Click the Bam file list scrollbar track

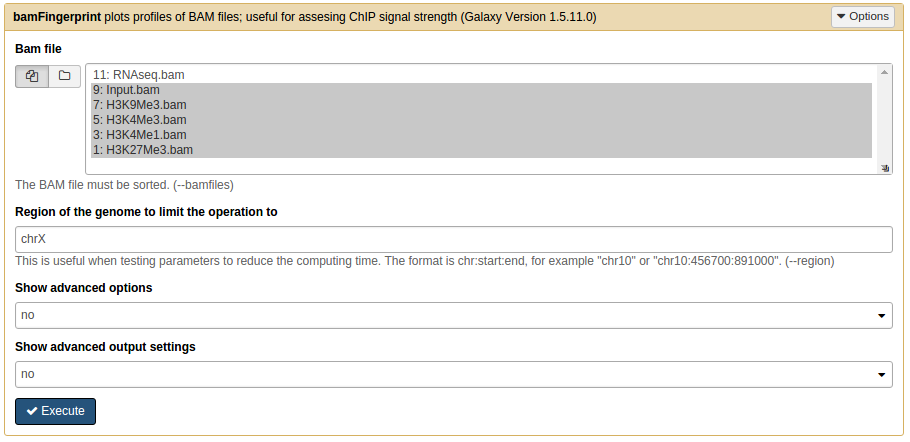pos(885,115)
